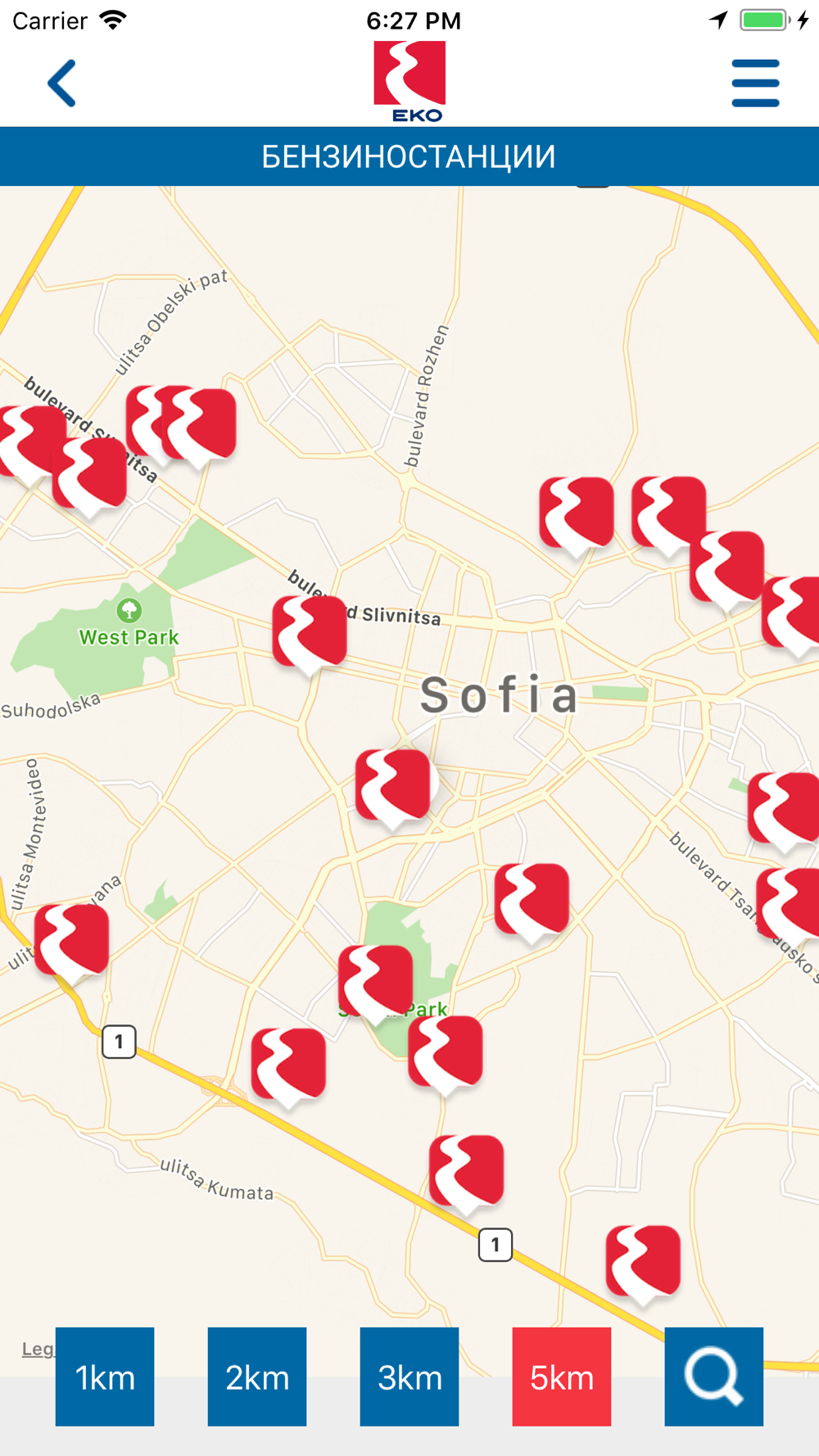Tap the station pin near ulitsa Montevideo
The image size is (819, 1456).
point(72,943)
